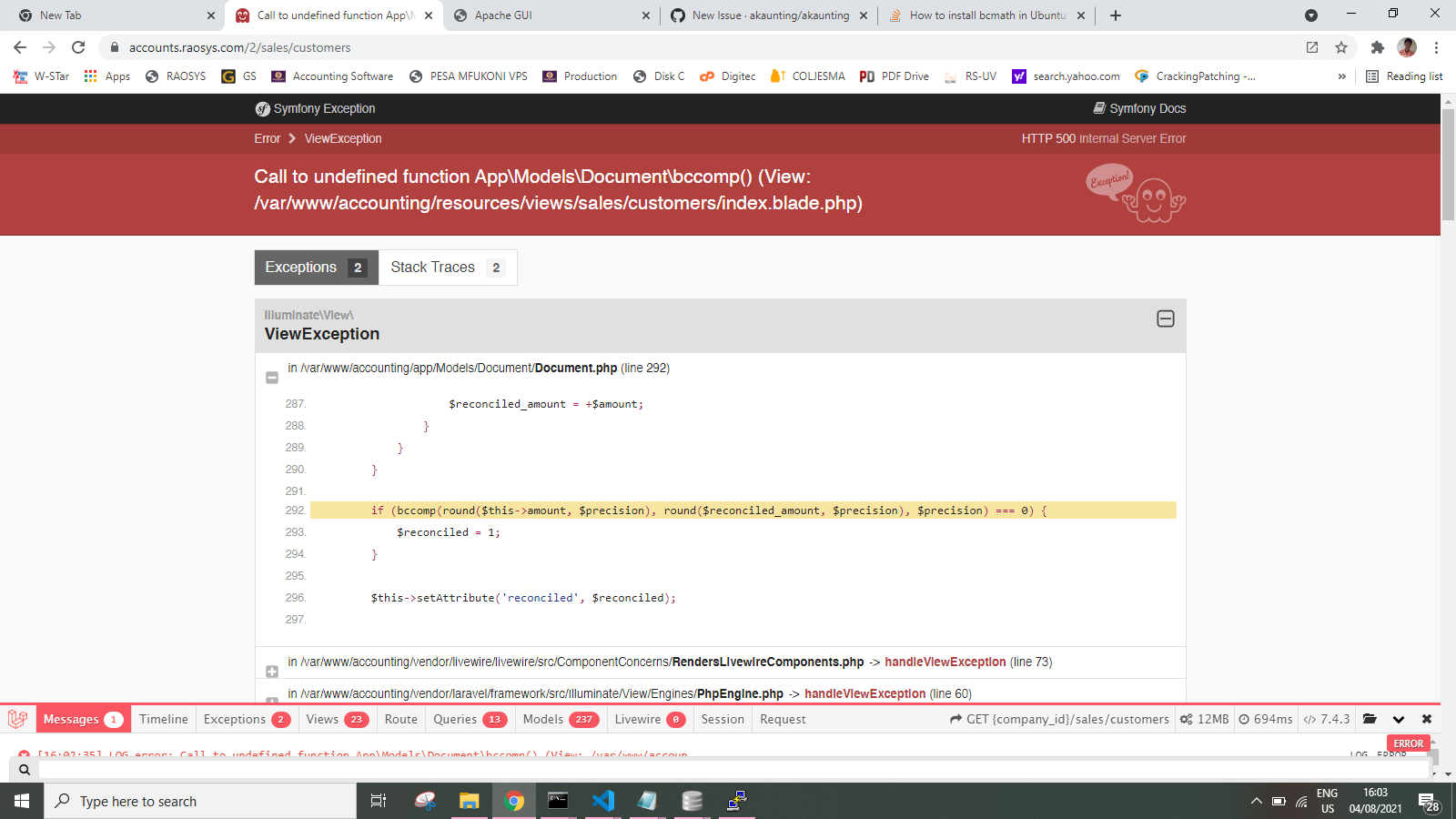Screen dimensions: 1456x819
Task: Click the Symfony Exception logo icon
Action: (x=261, y=108)
